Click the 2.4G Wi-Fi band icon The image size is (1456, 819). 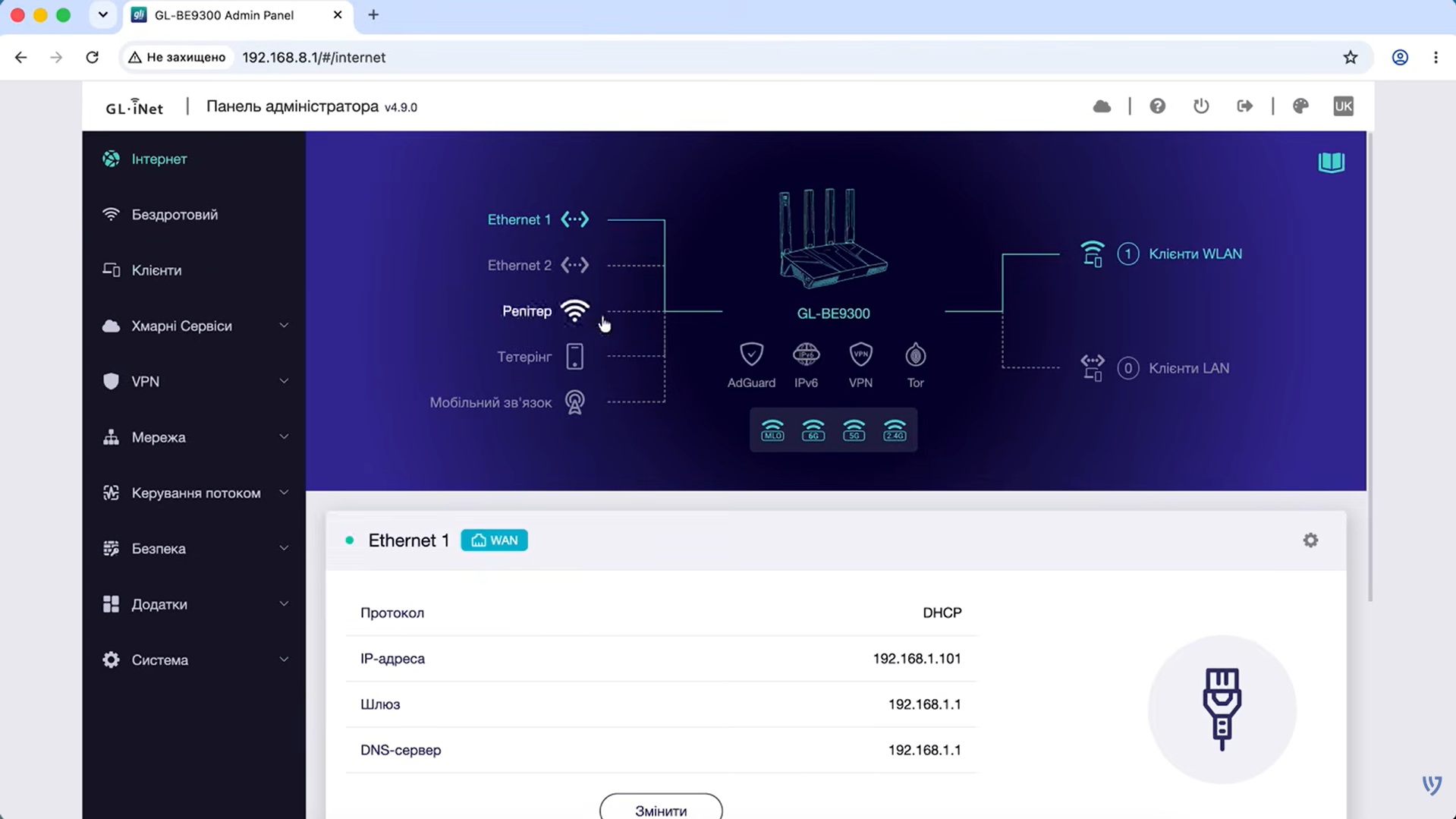point(895,430)
